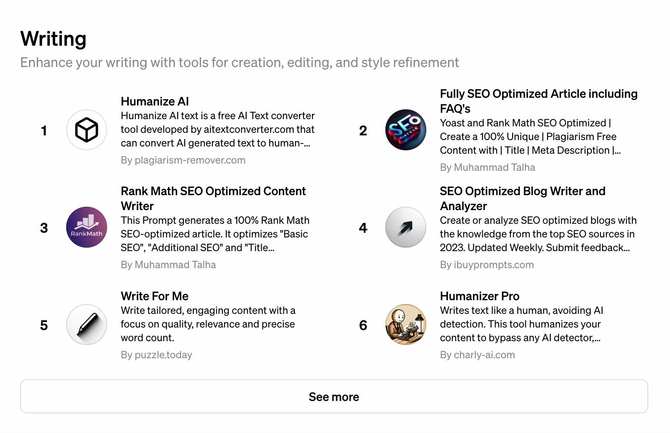Open the Write For Me pen icon
Screen dimensions: 670x433
coord(87,324)
